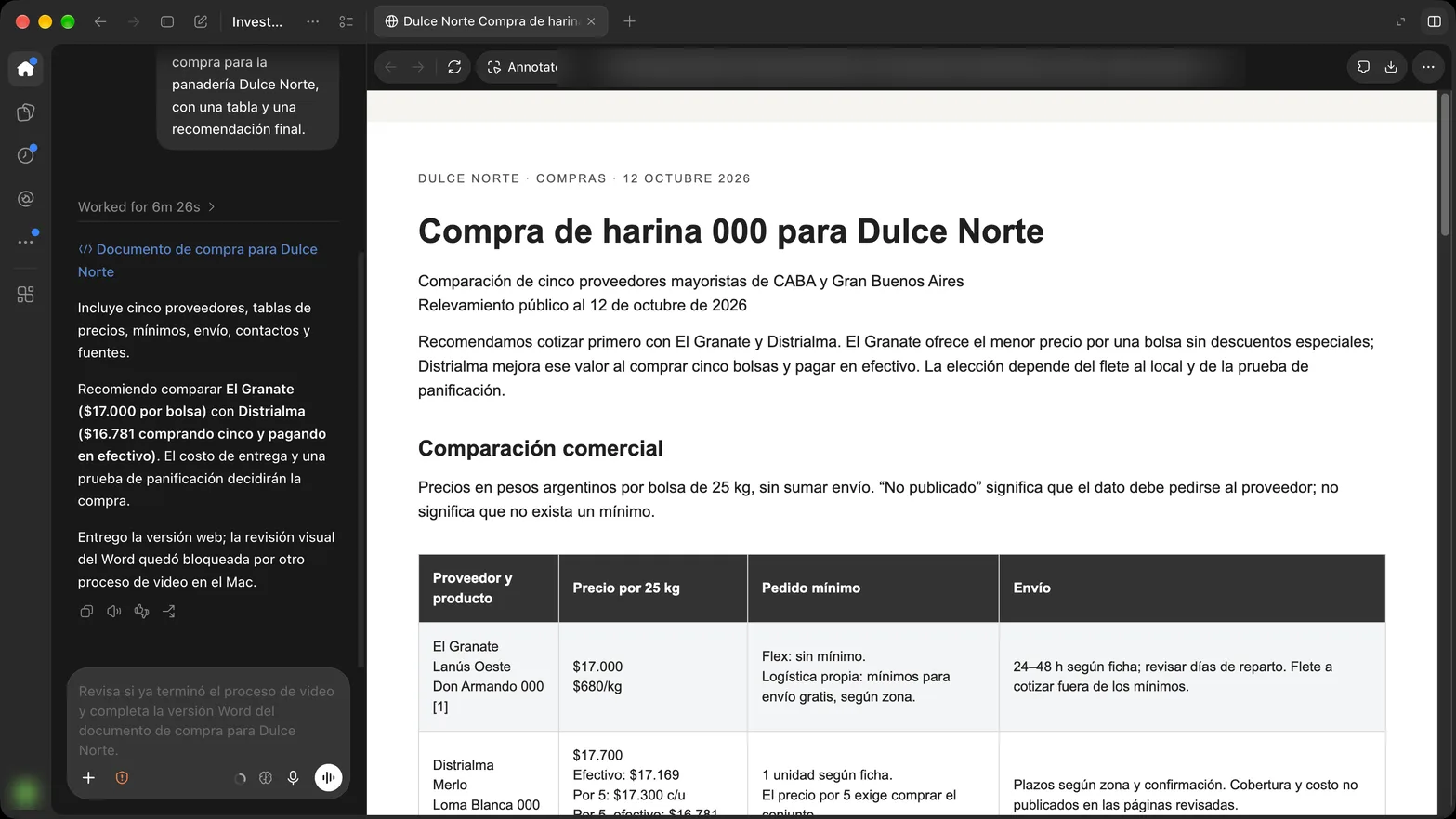Viewport: 1456px width, 819px height.
Task: Open the checklist tasks icon in the title bar
Action: tap(347, 21)
